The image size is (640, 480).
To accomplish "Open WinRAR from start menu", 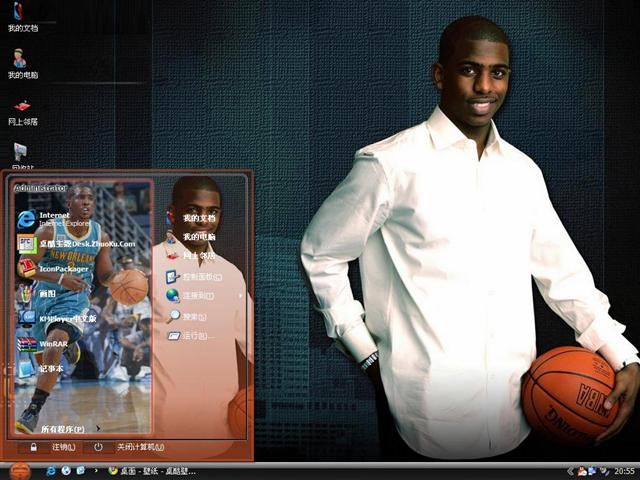I will pos(42,344).
